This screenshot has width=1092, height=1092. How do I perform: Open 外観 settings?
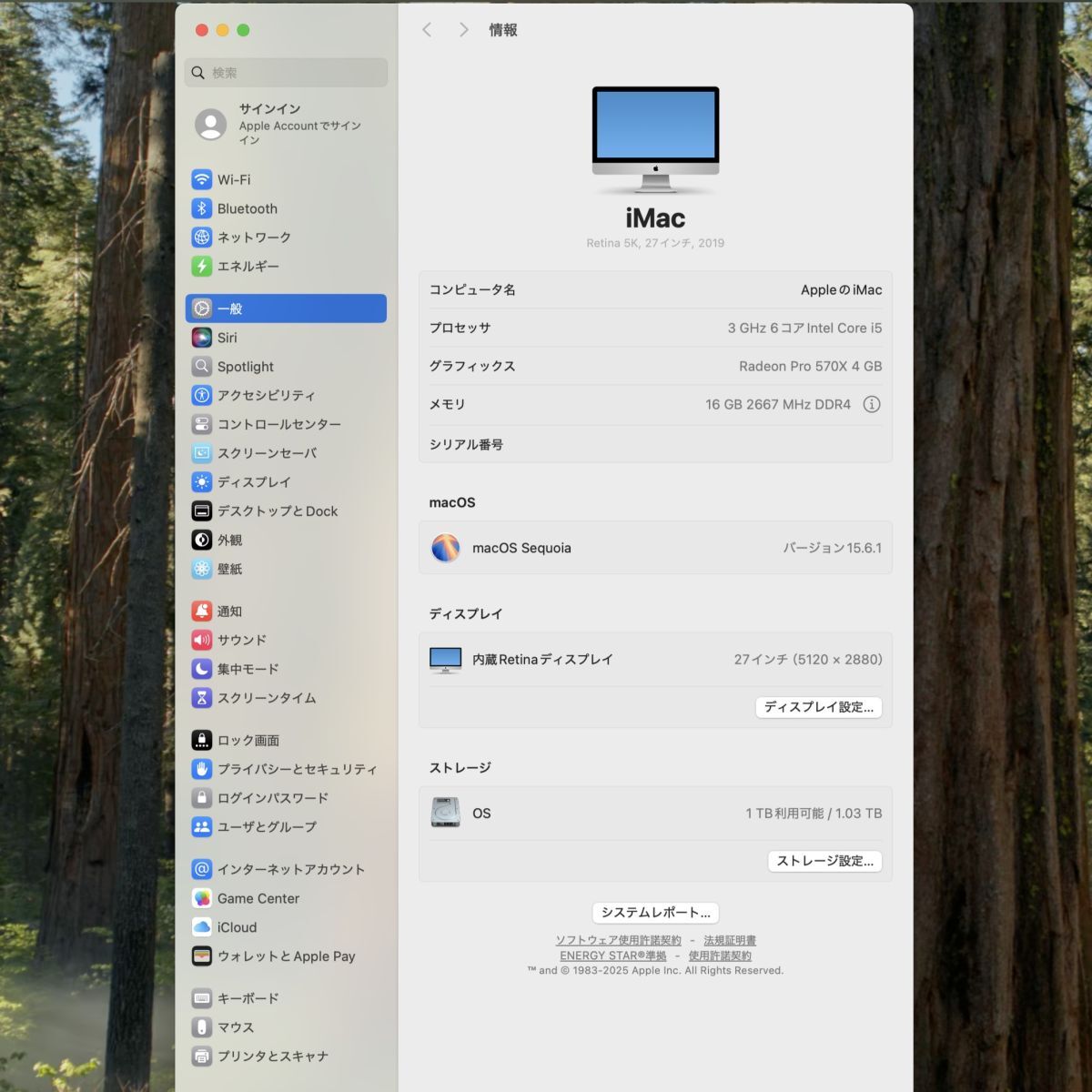[x=286, y=541]
